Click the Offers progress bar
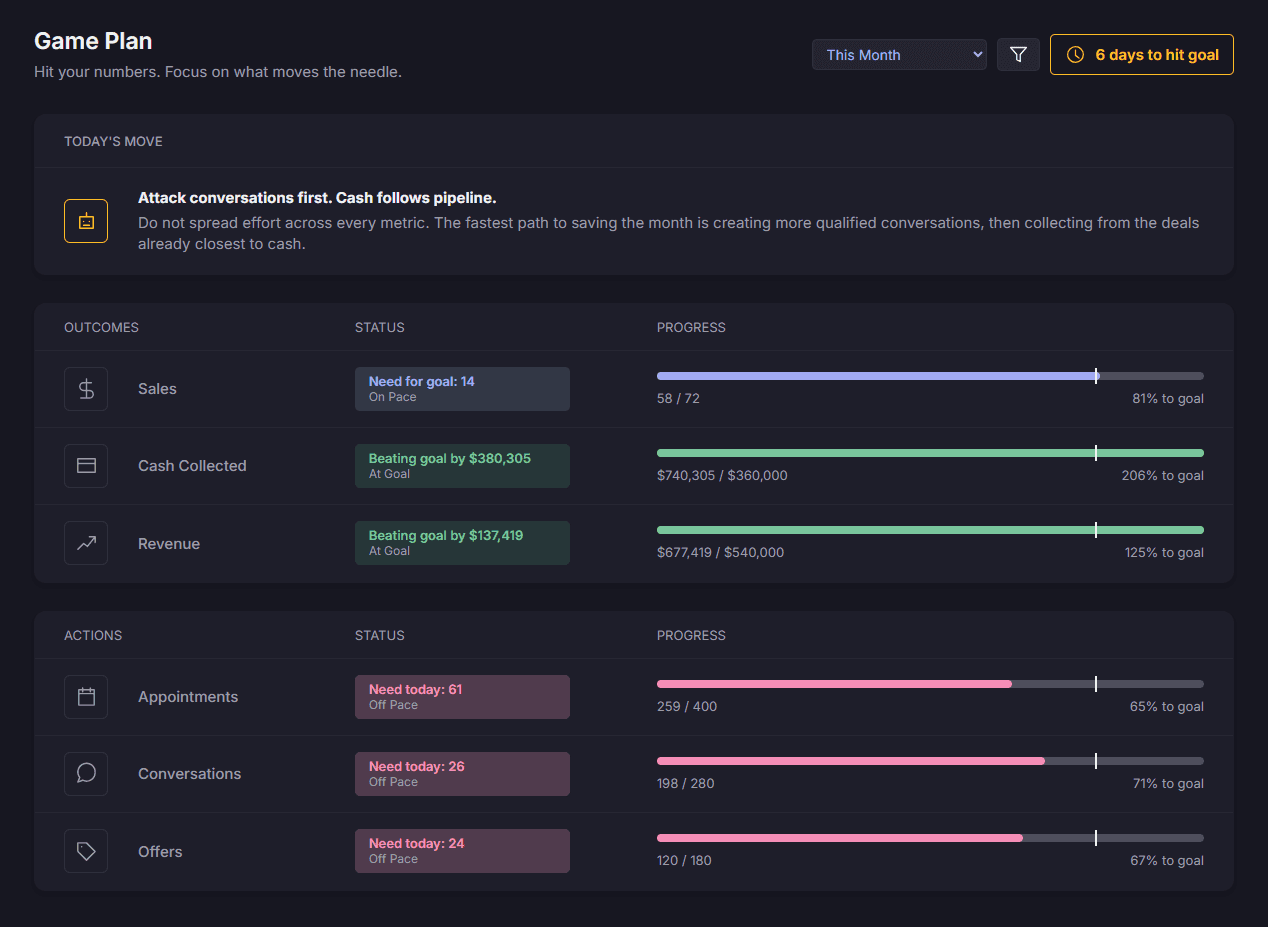 point(930,838)
